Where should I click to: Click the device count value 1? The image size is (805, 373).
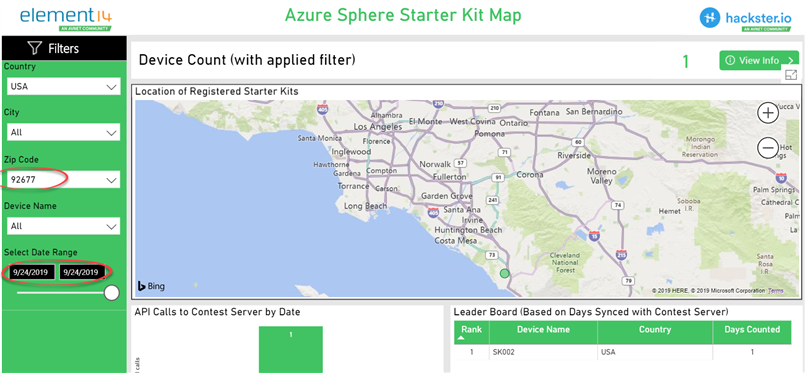(x=685, y=62)
